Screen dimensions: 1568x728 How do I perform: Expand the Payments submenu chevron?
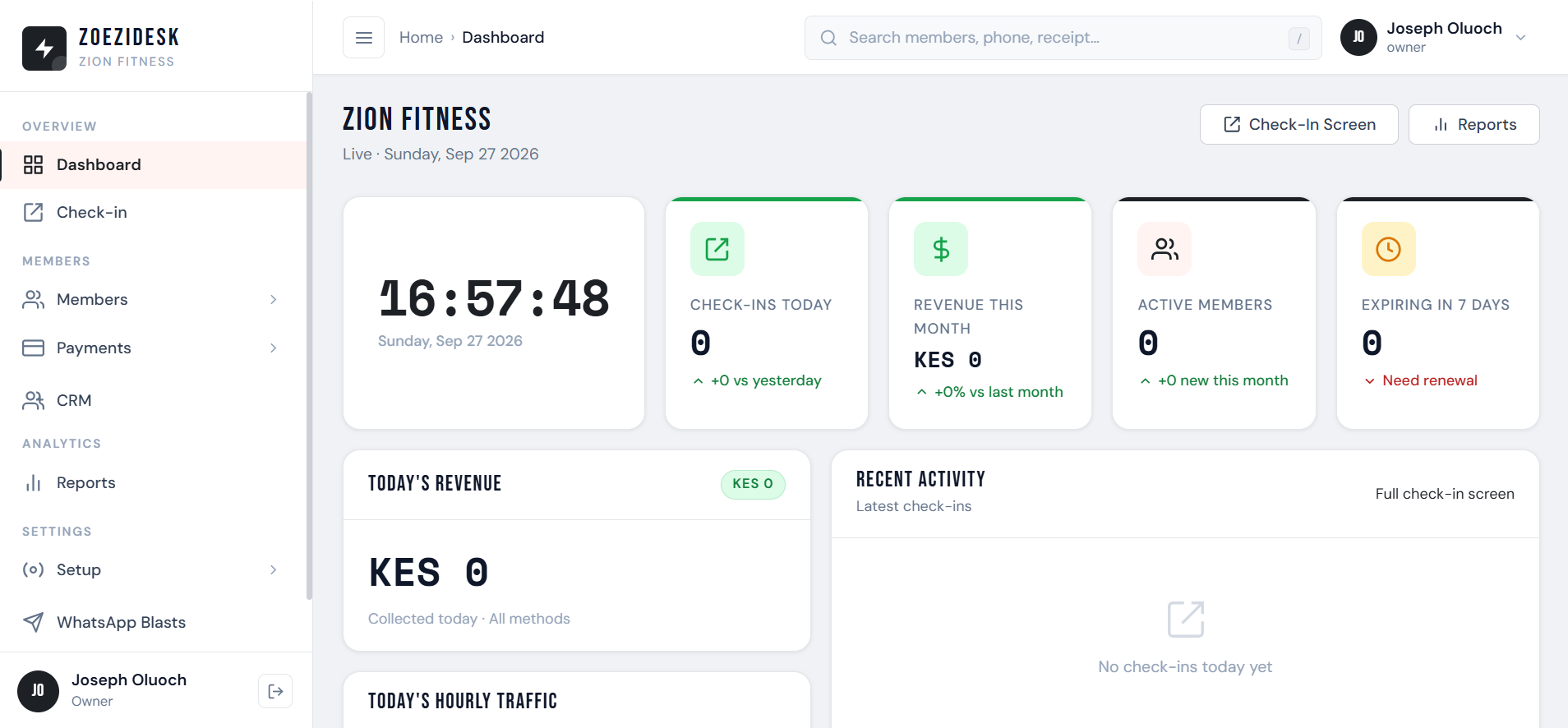(x=274, y=348)
